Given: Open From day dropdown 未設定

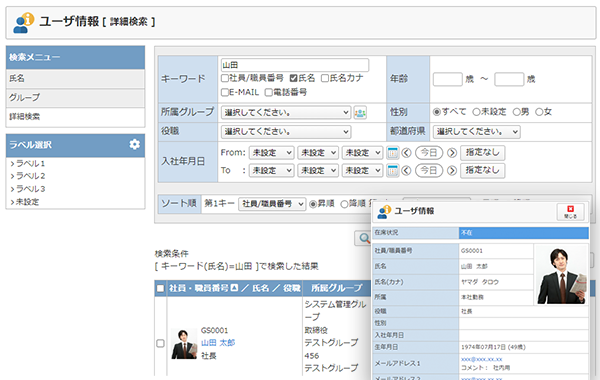Looking at the screenshot, I should (362, 153).
